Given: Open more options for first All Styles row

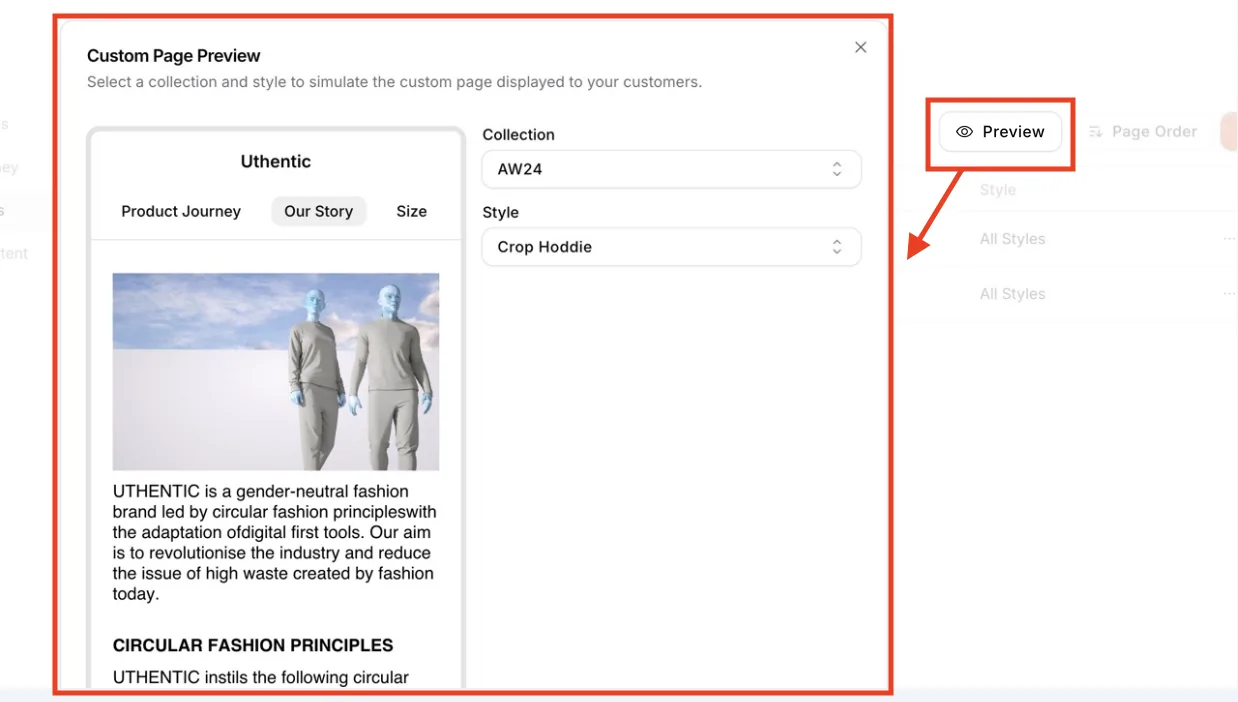Looking at the screenshot, I should 1229,239.
